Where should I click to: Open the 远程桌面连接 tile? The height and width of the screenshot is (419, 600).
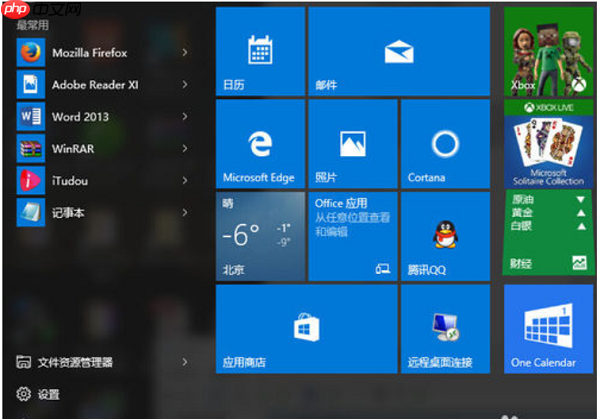[445, 329]
